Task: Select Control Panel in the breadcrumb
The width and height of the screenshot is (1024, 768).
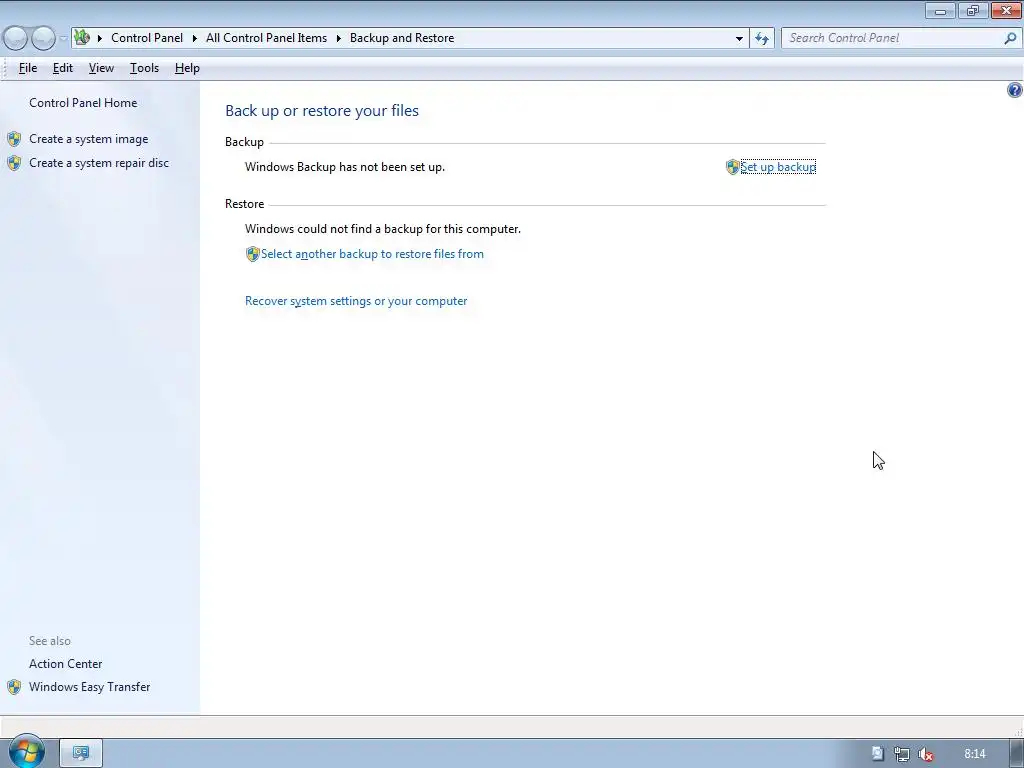Action: pyautogui.click(x=147, y=38)
